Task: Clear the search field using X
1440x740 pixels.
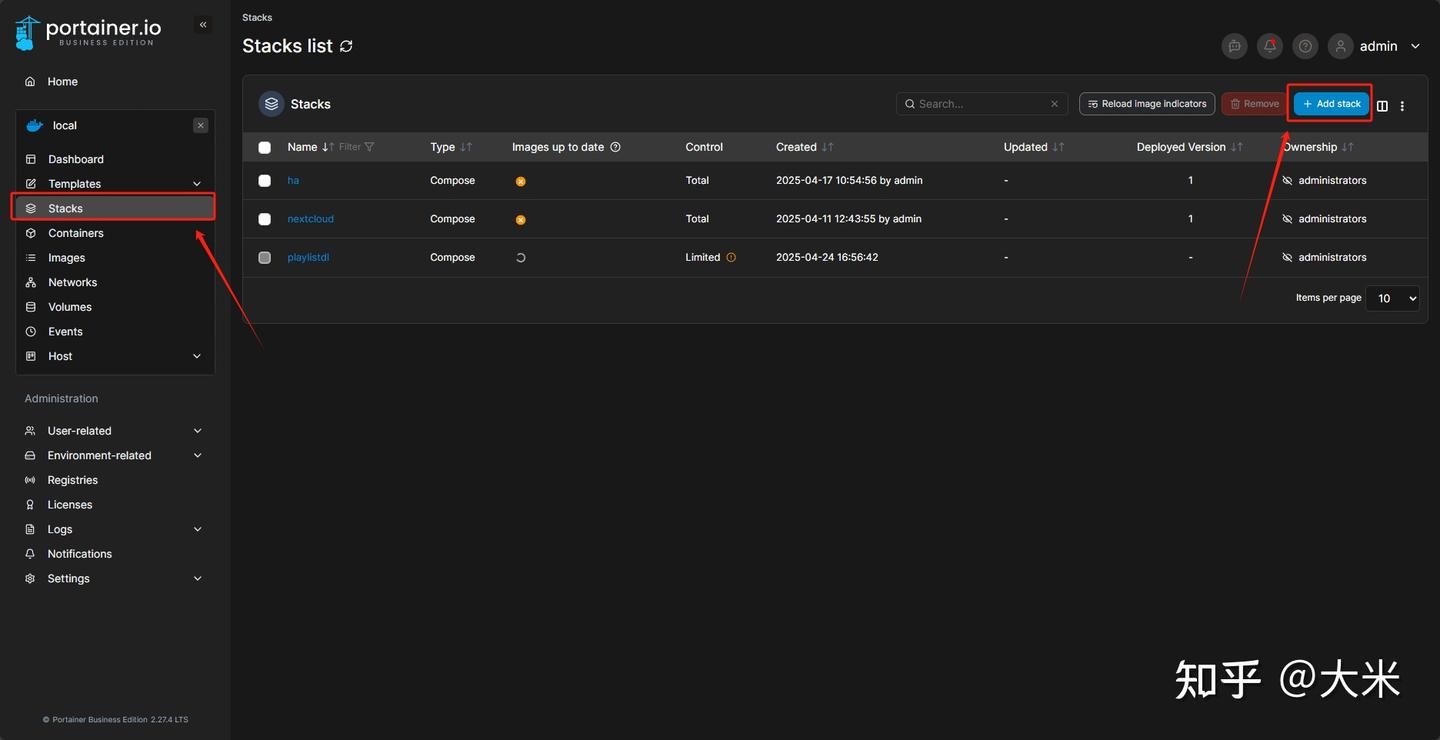Action: (x=1054, y=104)
